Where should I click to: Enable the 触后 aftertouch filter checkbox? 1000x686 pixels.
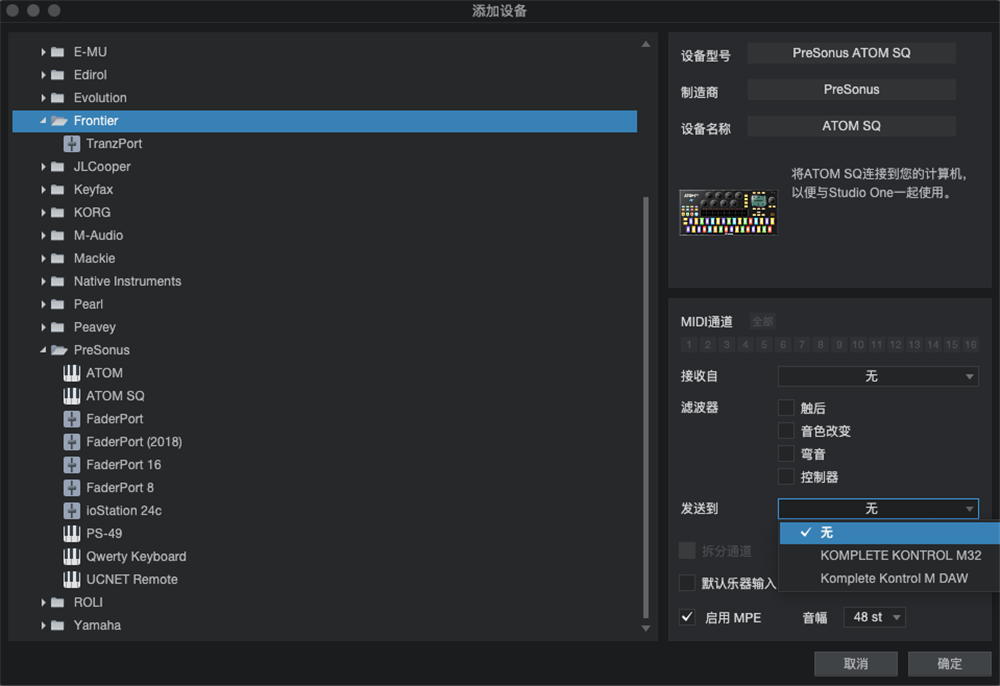(786, 407)
